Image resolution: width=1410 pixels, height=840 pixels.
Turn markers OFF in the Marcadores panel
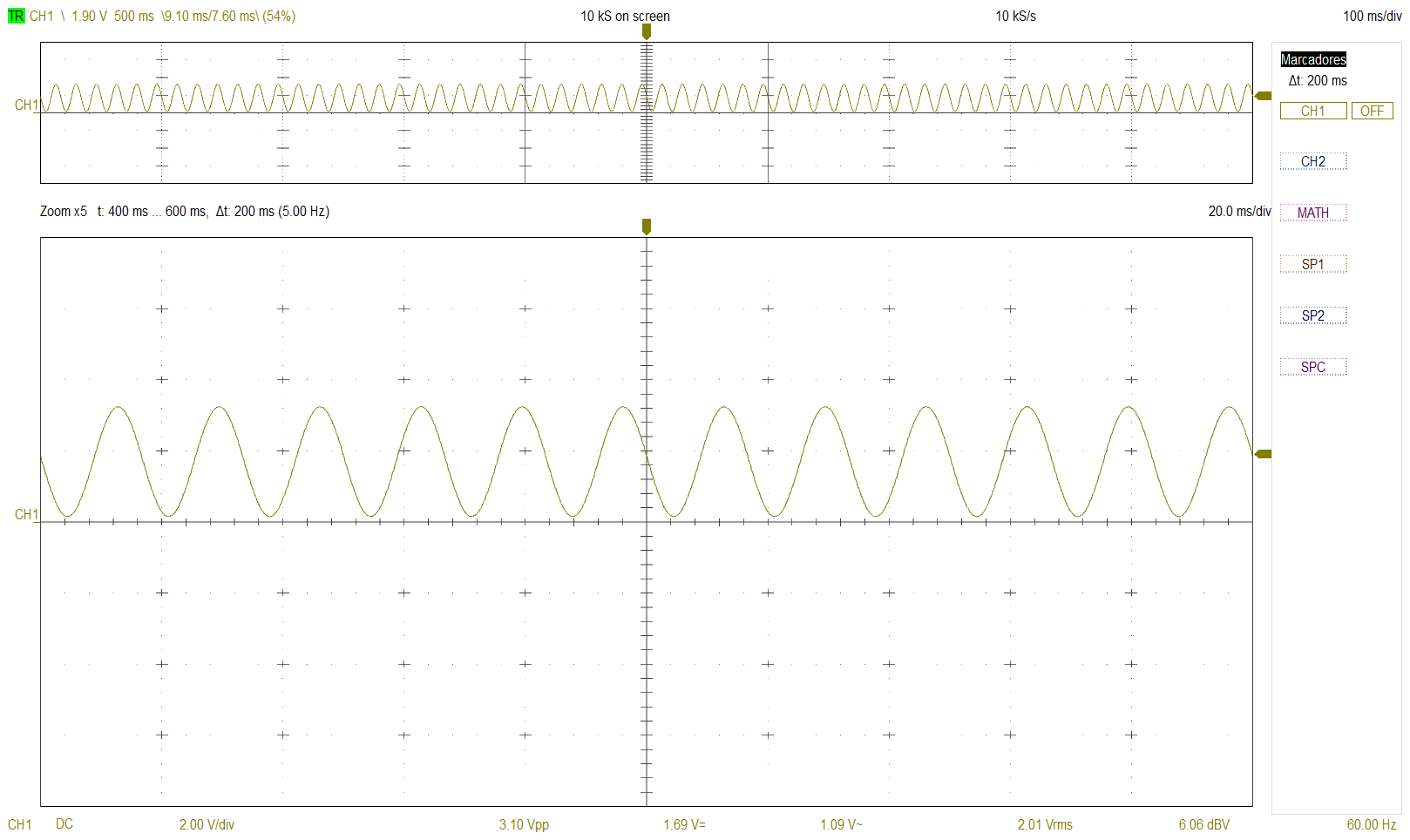point(1372,112)
